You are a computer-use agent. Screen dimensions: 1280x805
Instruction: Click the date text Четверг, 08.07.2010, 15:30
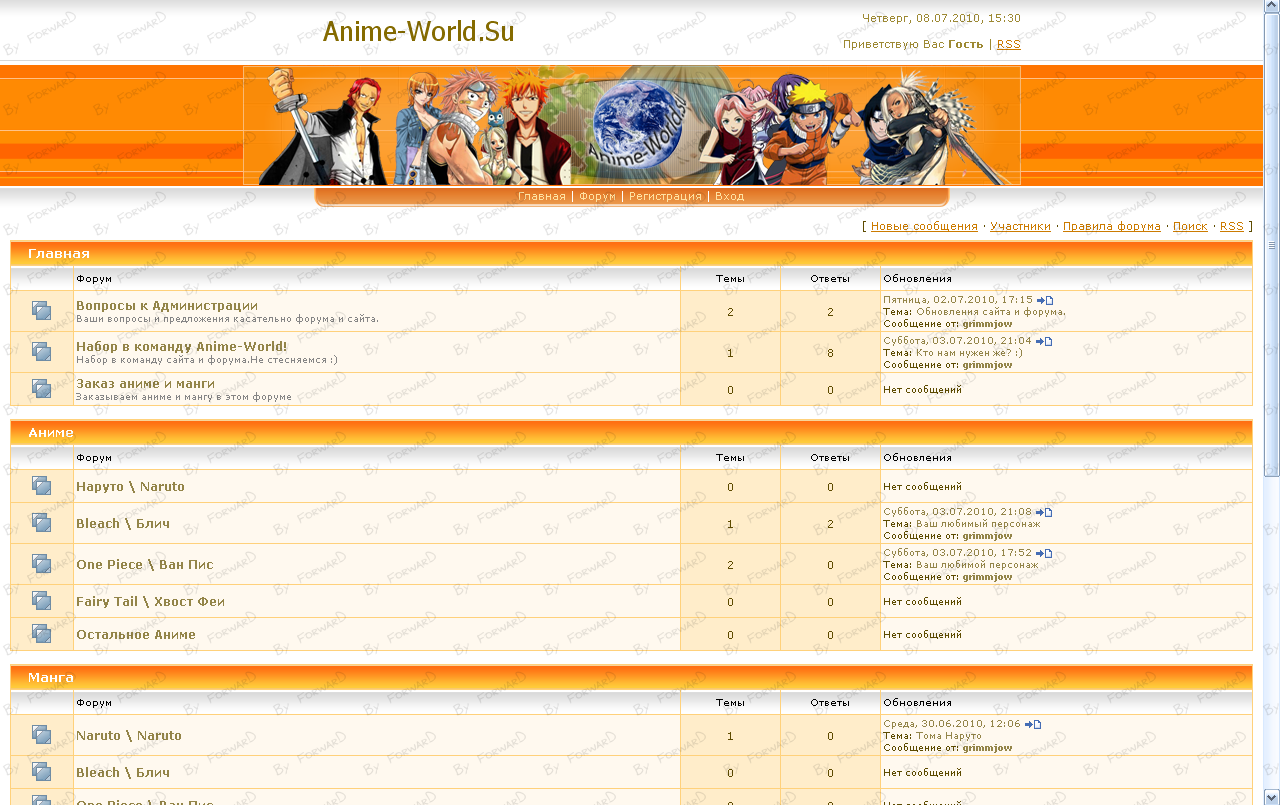(941, 18)
